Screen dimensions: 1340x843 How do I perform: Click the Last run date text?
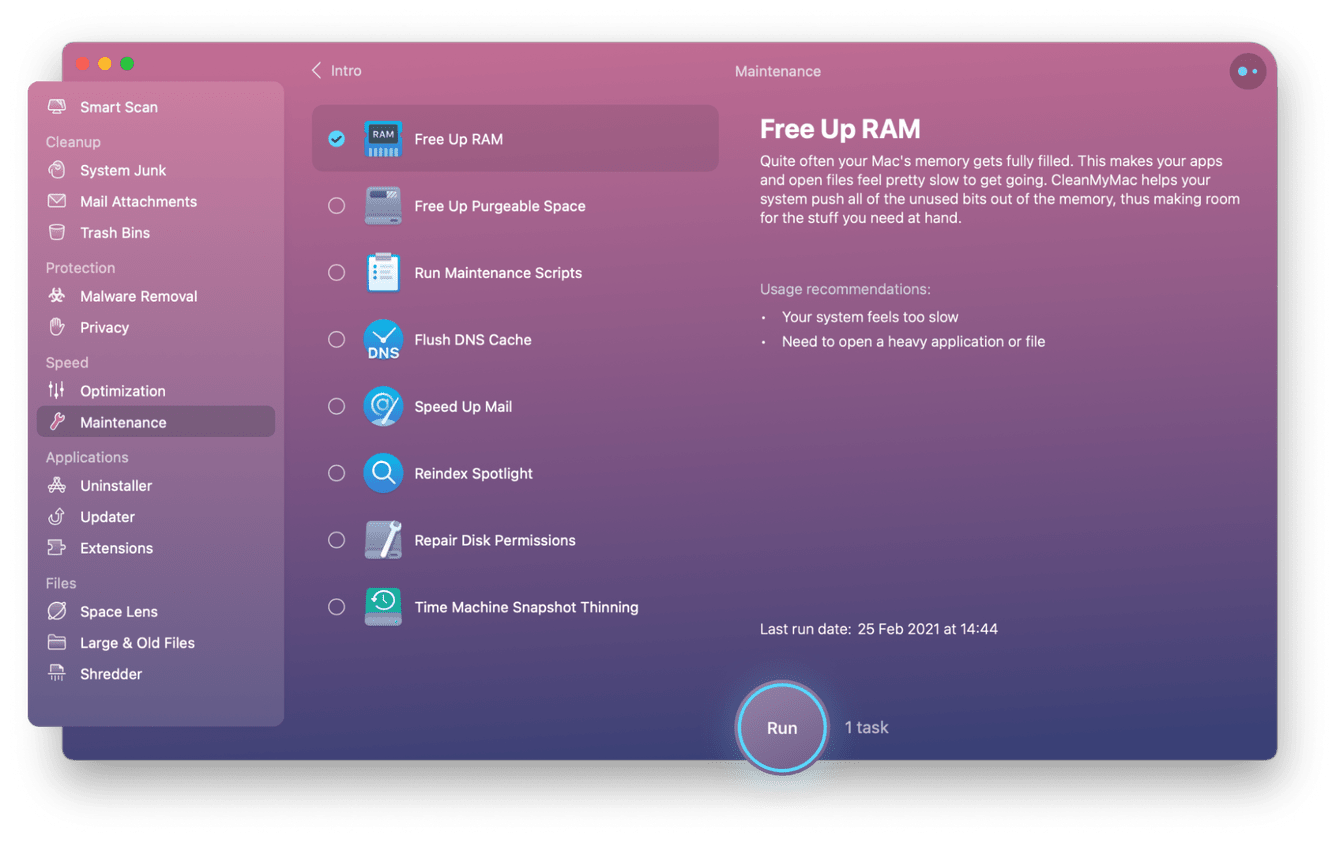pos(879,629)
